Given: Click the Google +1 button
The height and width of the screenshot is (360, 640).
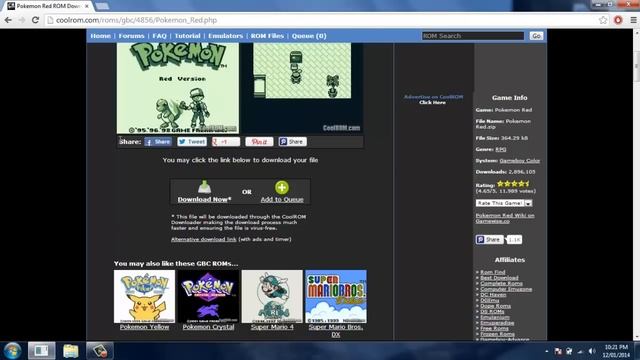Looking at the screenshot, I should click(226, 142).
